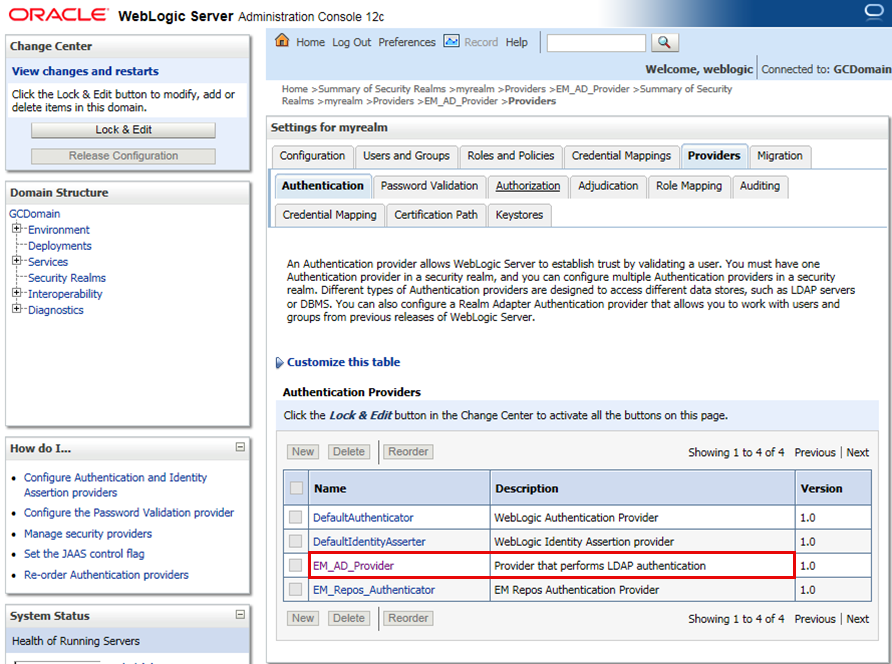Click the Oracle logo
The image size is (892, 664).
tap(58, 14)
